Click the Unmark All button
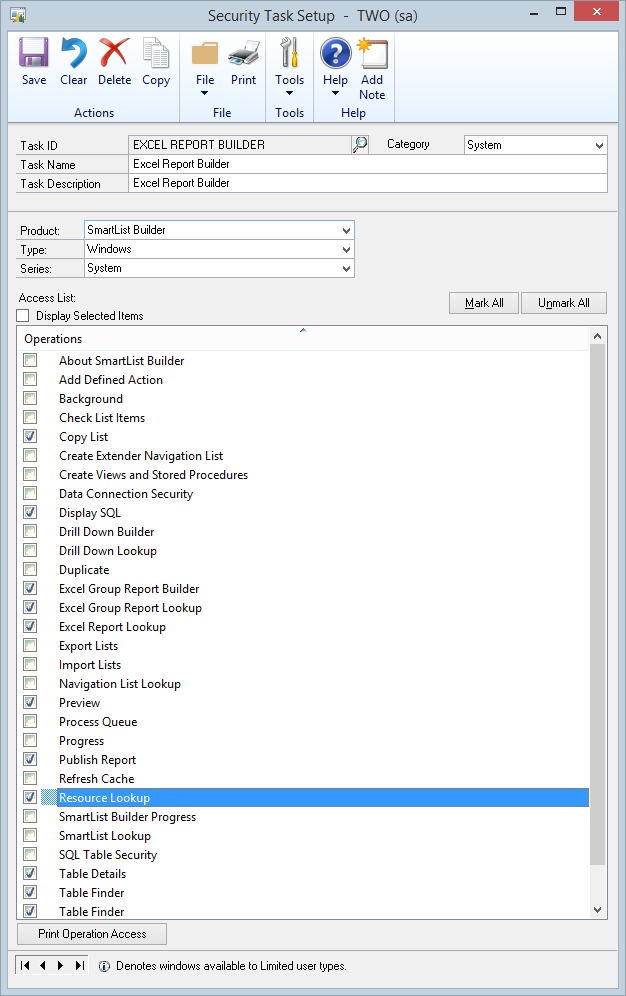This screenshot has width=626, height=996. (564, 303)
